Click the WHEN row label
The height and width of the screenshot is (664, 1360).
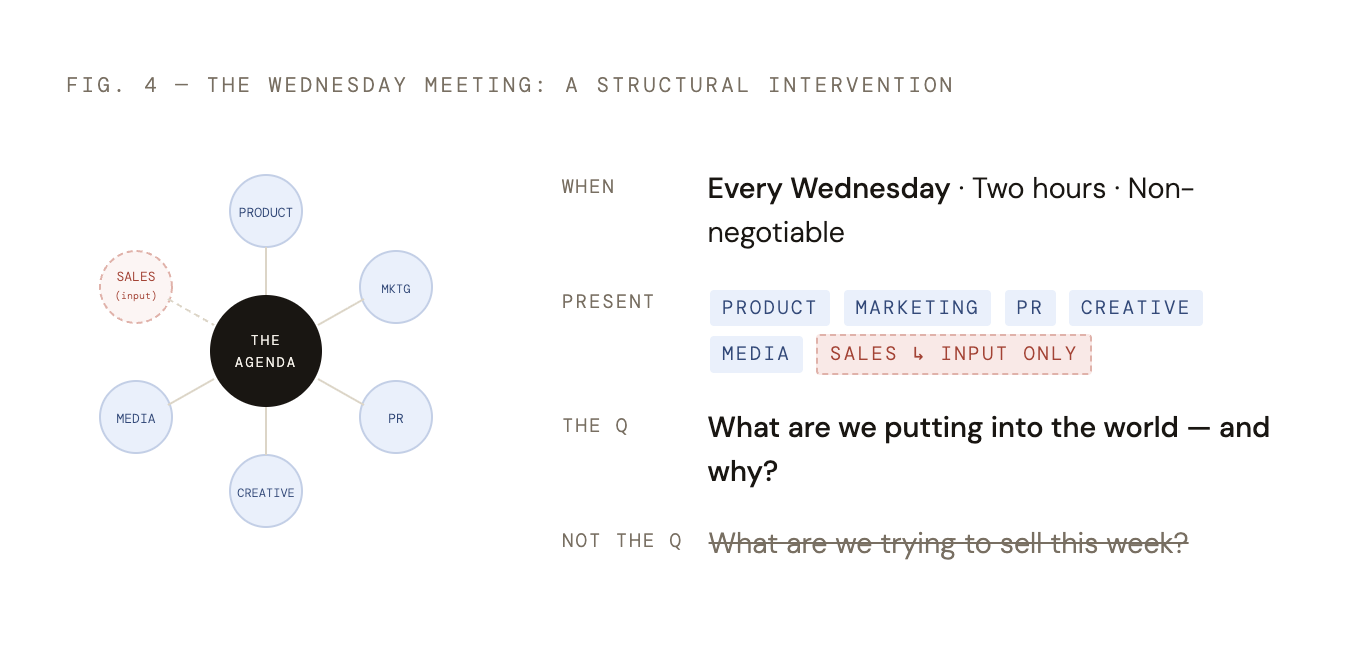(588, 187)
